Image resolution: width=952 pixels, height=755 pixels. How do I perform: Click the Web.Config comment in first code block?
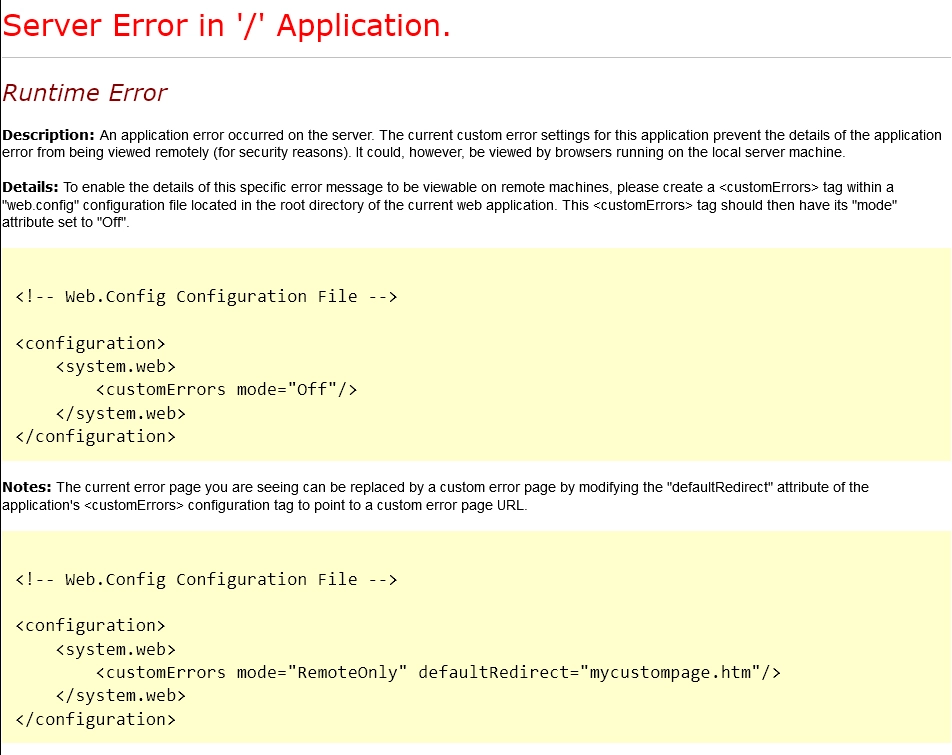click(206, 296)
